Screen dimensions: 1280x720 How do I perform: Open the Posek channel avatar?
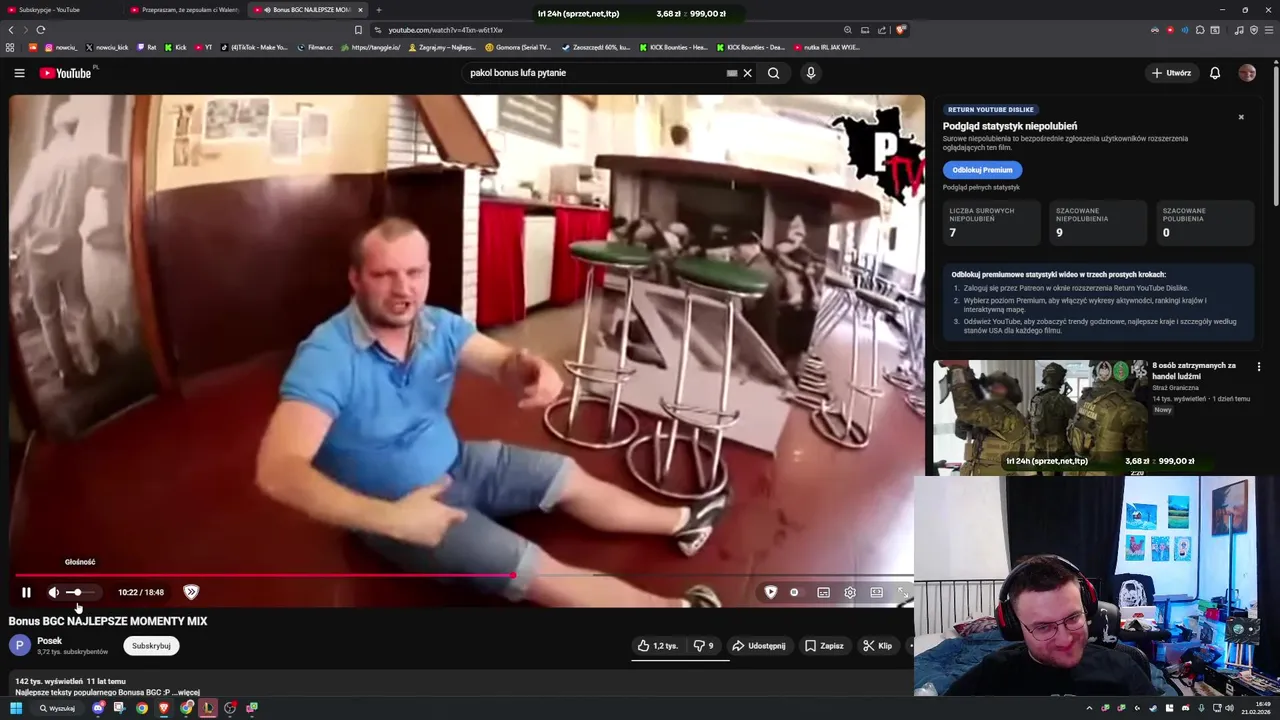(20, 645)
